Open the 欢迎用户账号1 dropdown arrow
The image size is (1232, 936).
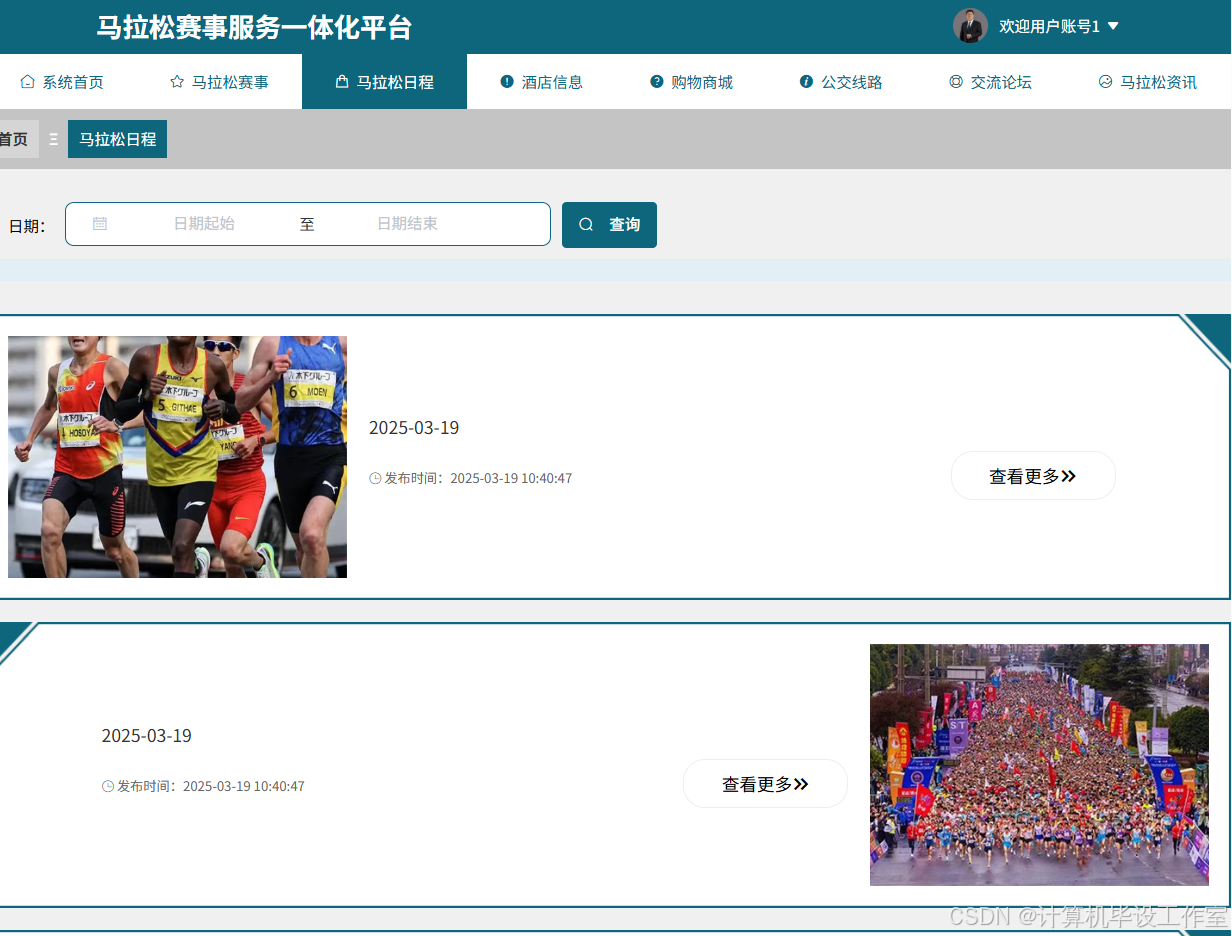click(x=1113, y=26)
